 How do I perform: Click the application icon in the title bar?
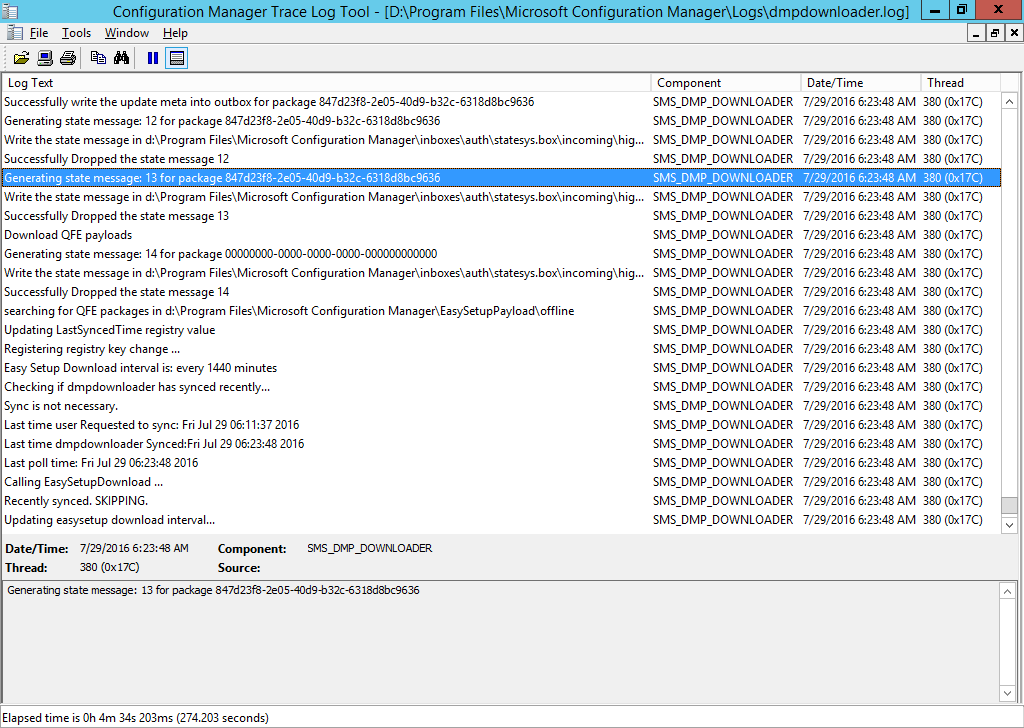tap(10, 10)
